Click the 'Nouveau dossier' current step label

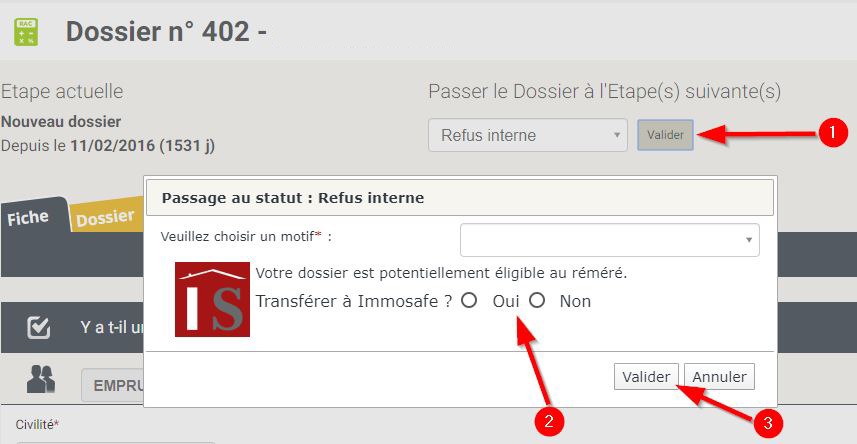[61, 121]
